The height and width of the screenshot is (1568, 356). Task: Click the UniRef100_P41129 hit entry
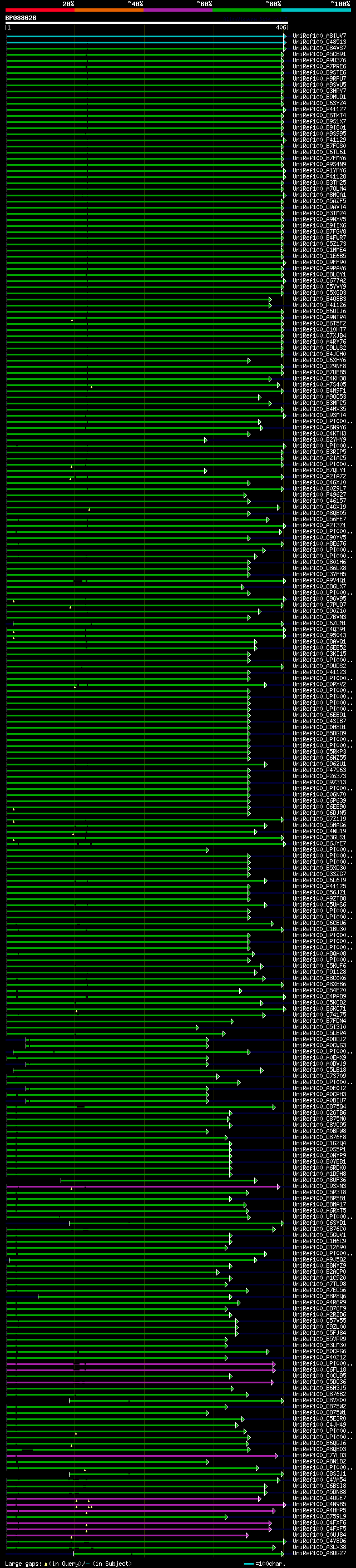(x=319, y=140)
